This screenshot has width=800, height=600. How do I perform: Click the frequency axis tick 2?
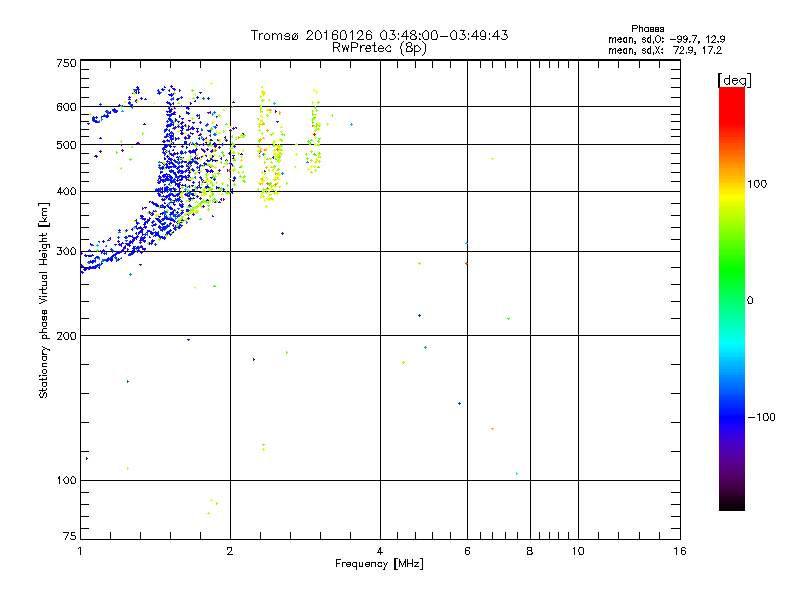230,551
